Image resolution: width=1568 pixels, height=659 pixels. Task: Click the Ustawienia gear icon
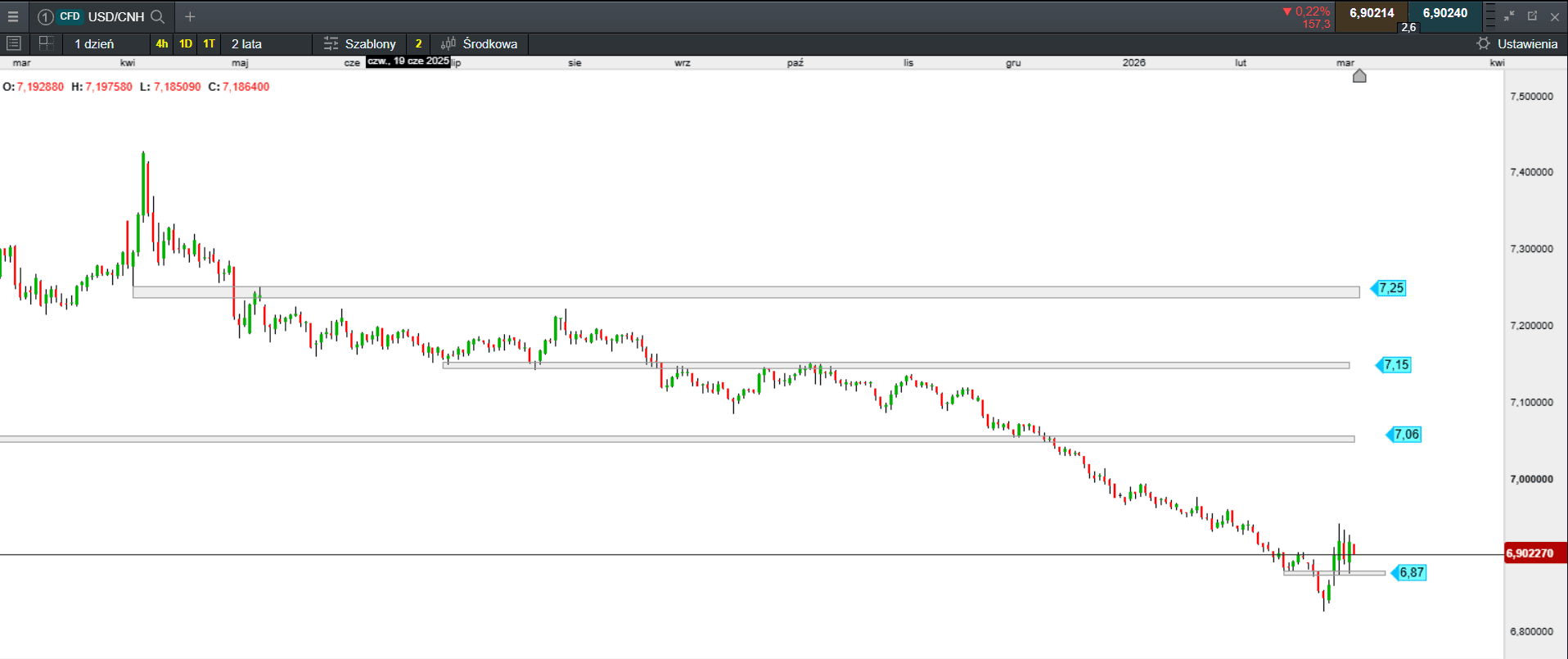[x=1483, y=43]
